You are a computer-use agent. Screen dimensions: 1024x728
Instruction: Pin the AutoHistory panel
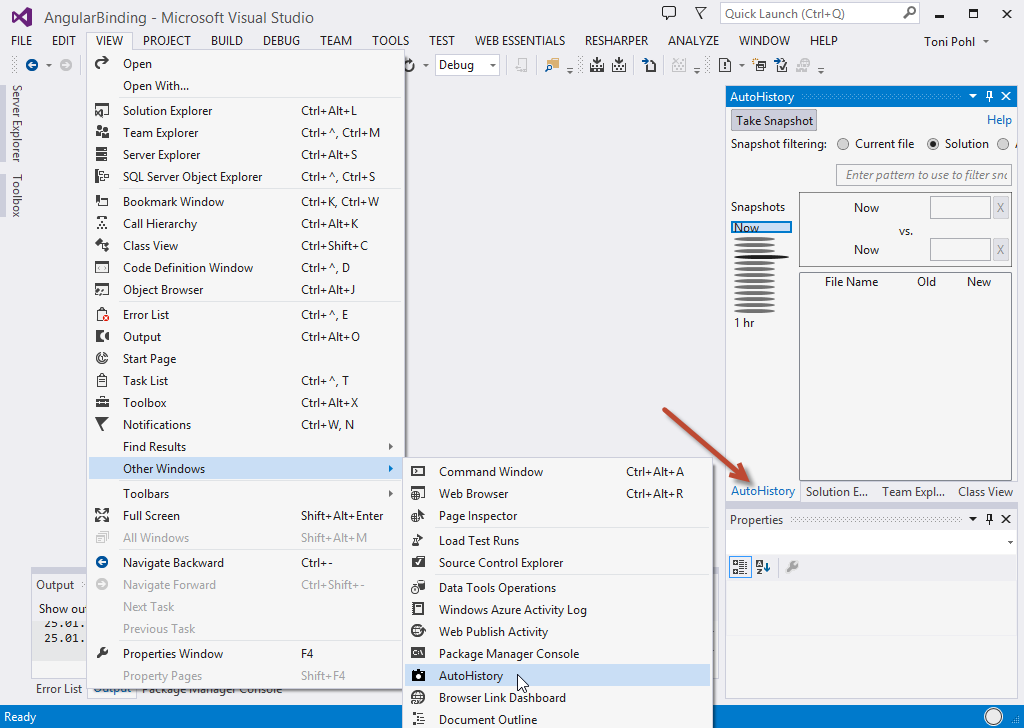[x=989, y=97]
